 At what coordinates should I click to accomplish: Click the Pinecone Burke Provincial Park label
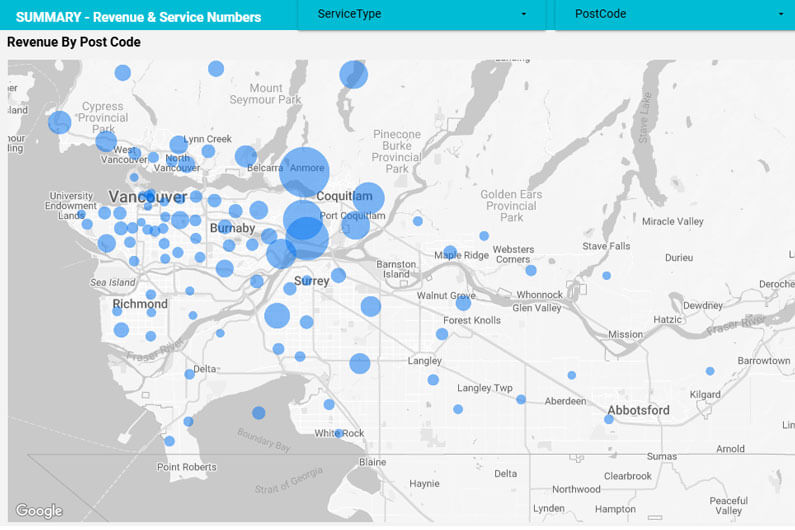click(397, 152)
